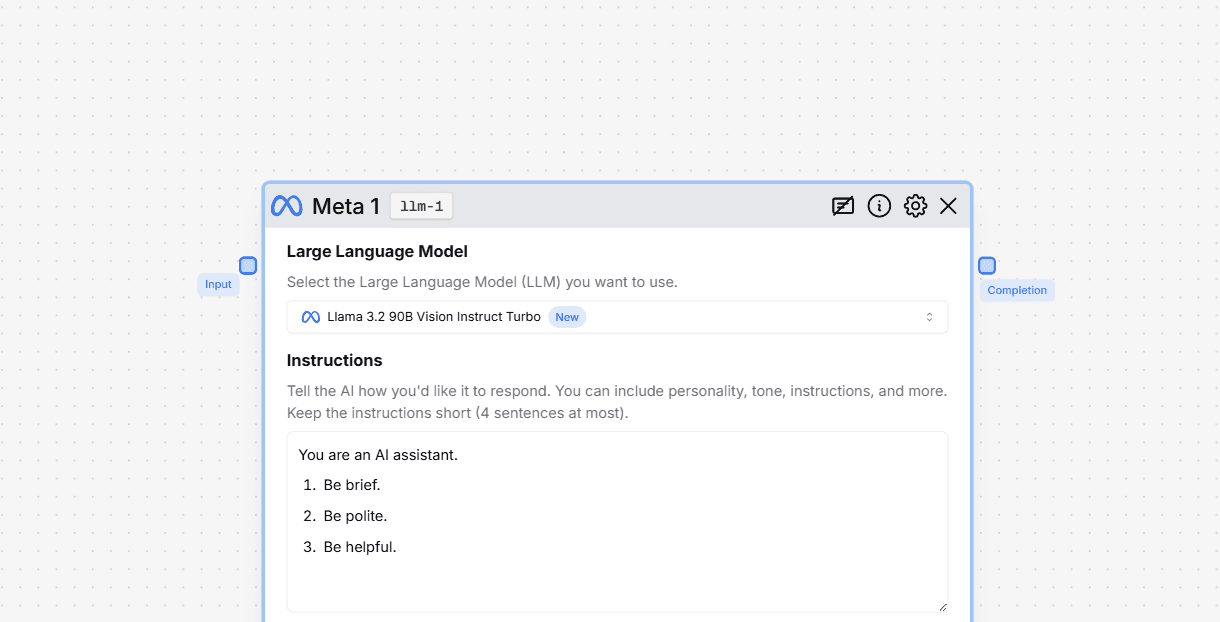Viewport: 1220px width, 622px height.
Task: Click the Completion port label
Action: 1017,290
